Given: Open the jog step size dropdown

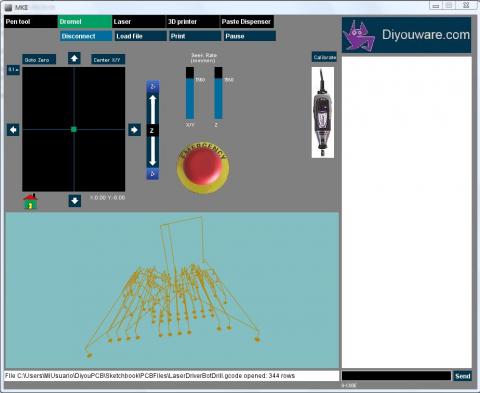Looking at the screenshot, I should coord(13,70).
